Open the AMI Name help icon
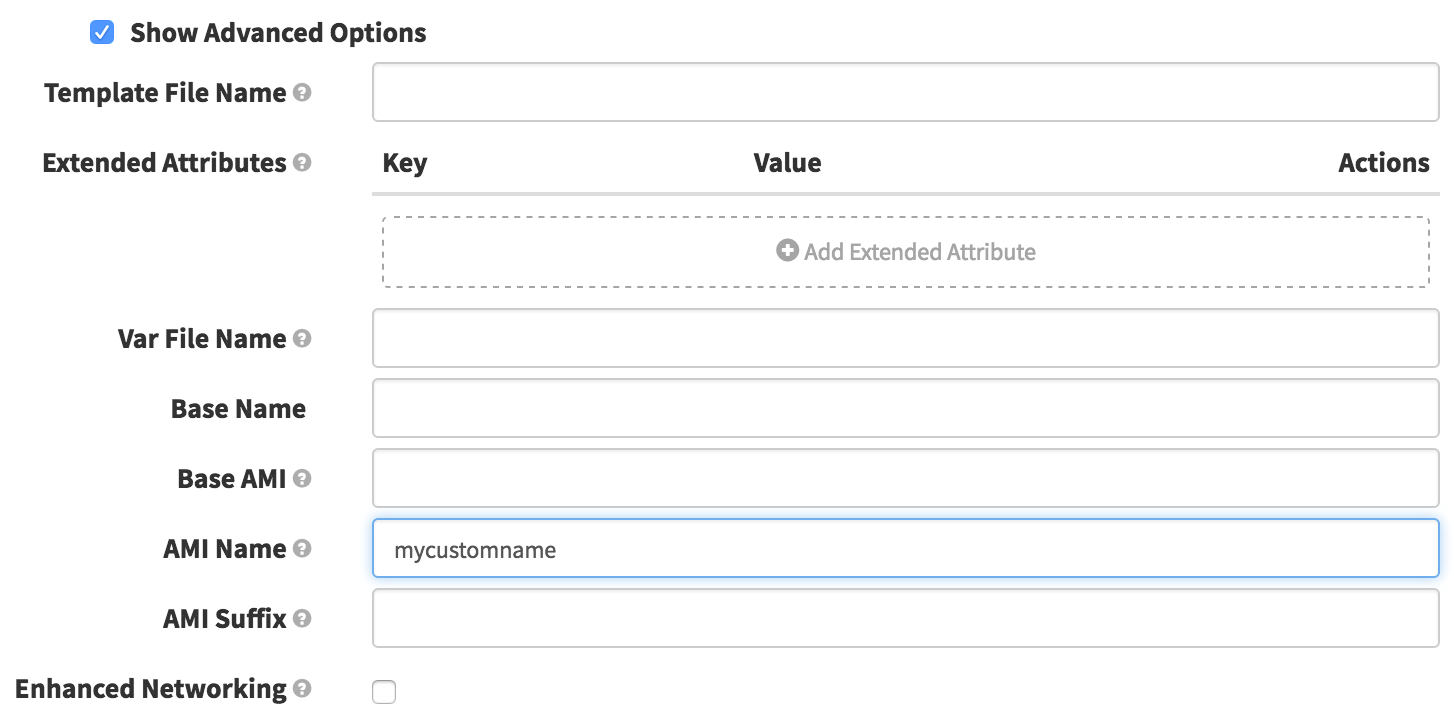The height and width of the screenshot is (726, 1454). [x=302, y=549]
